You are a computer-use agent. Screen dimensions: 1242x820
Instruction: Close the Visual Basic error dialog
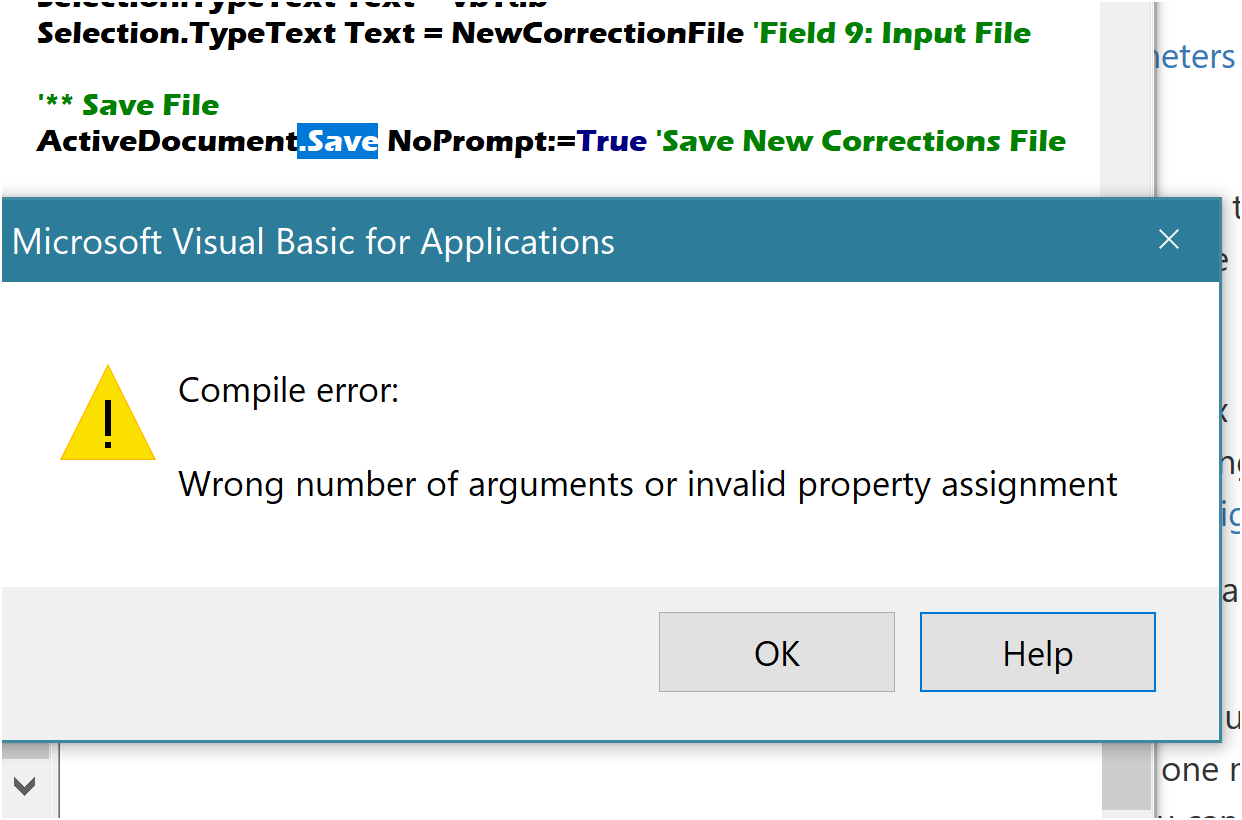[1168, 240]
